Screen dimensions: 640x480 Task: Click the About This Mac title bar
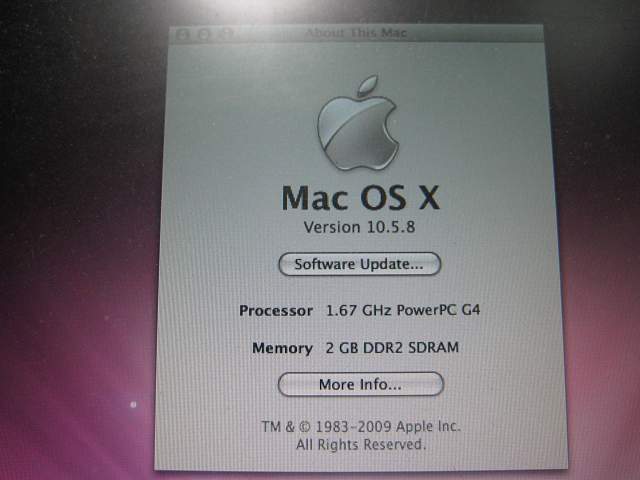coord(356,33)
